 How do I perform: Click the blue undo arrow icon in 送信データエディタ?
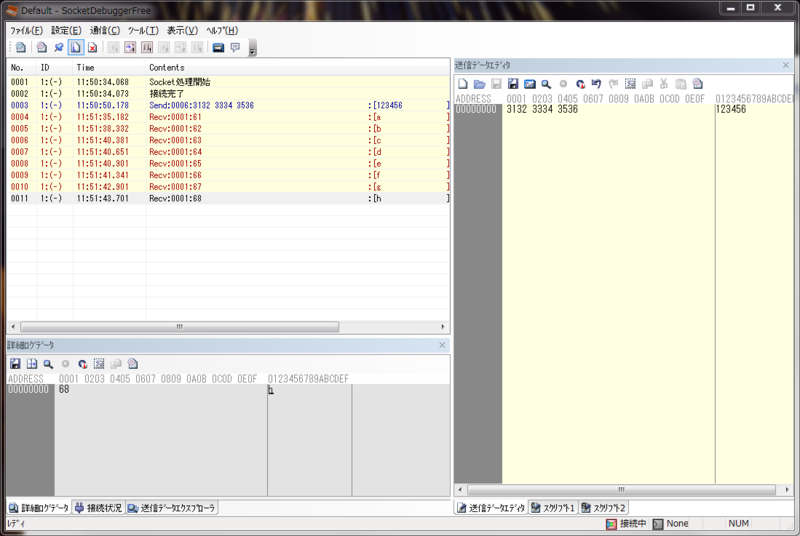click(596, 84)
